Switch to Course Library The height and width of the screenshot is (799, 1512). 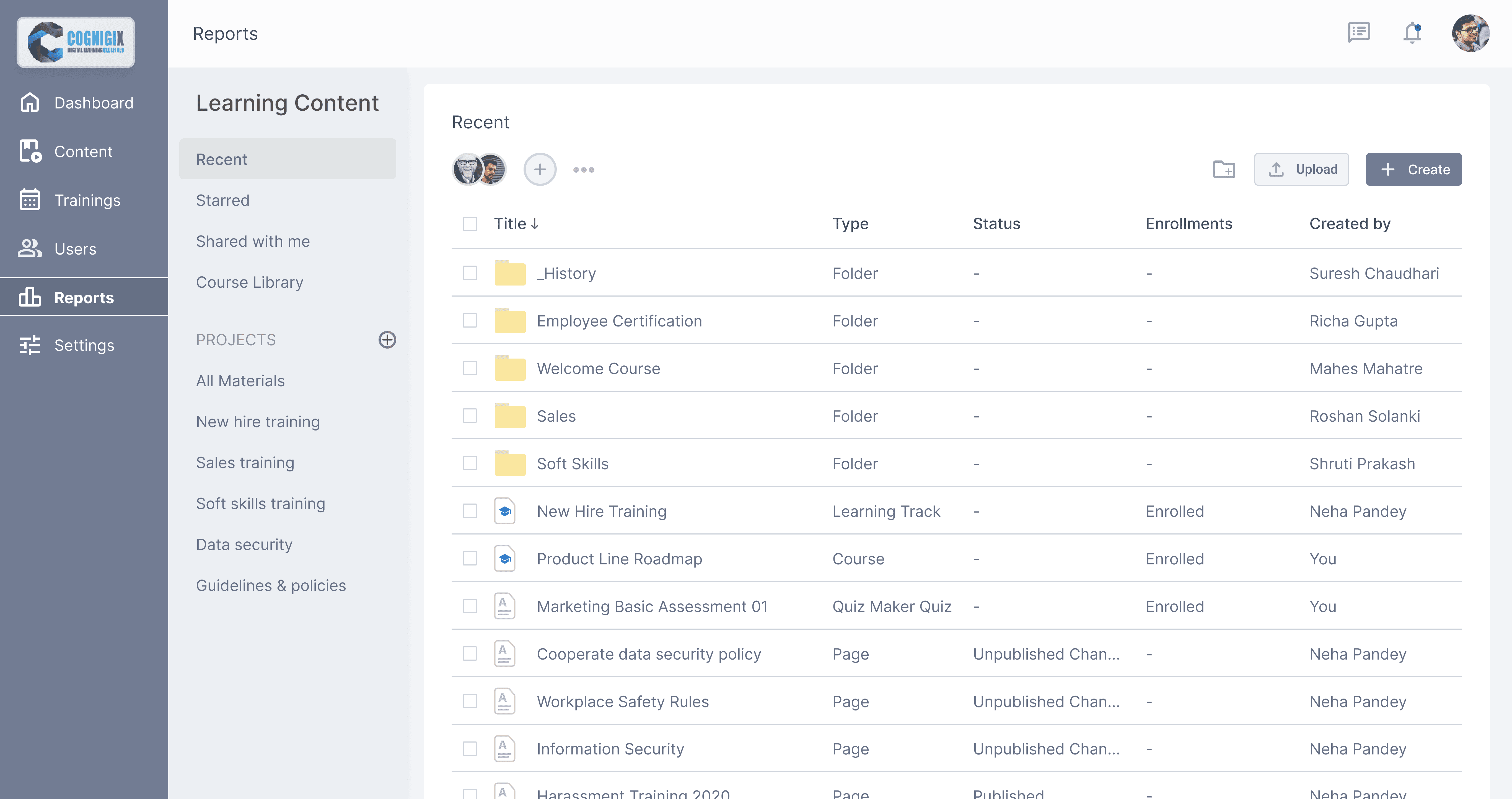249,282
